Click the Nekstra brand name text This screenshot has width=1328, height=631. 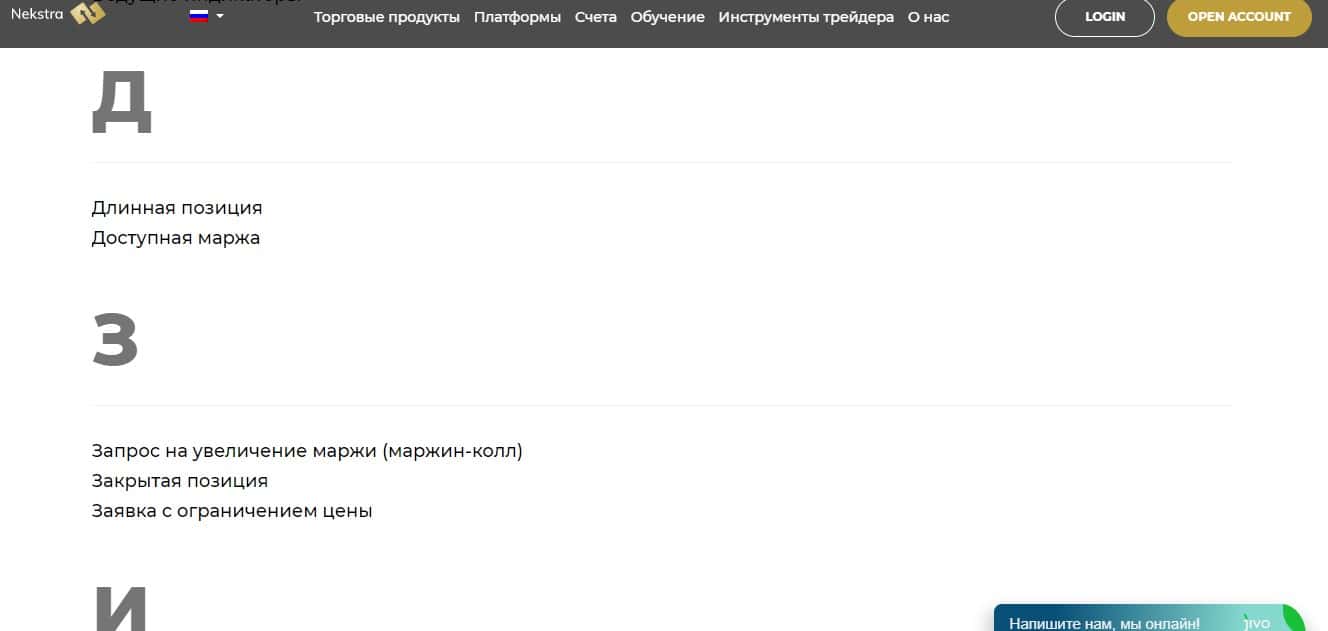[x=36, y=14]
